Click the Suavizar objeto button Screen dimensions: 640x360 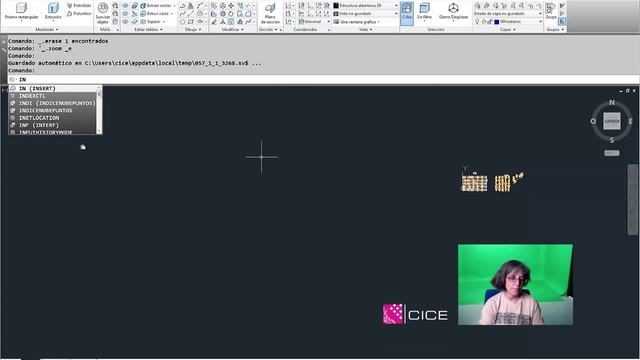coord(103,13)
